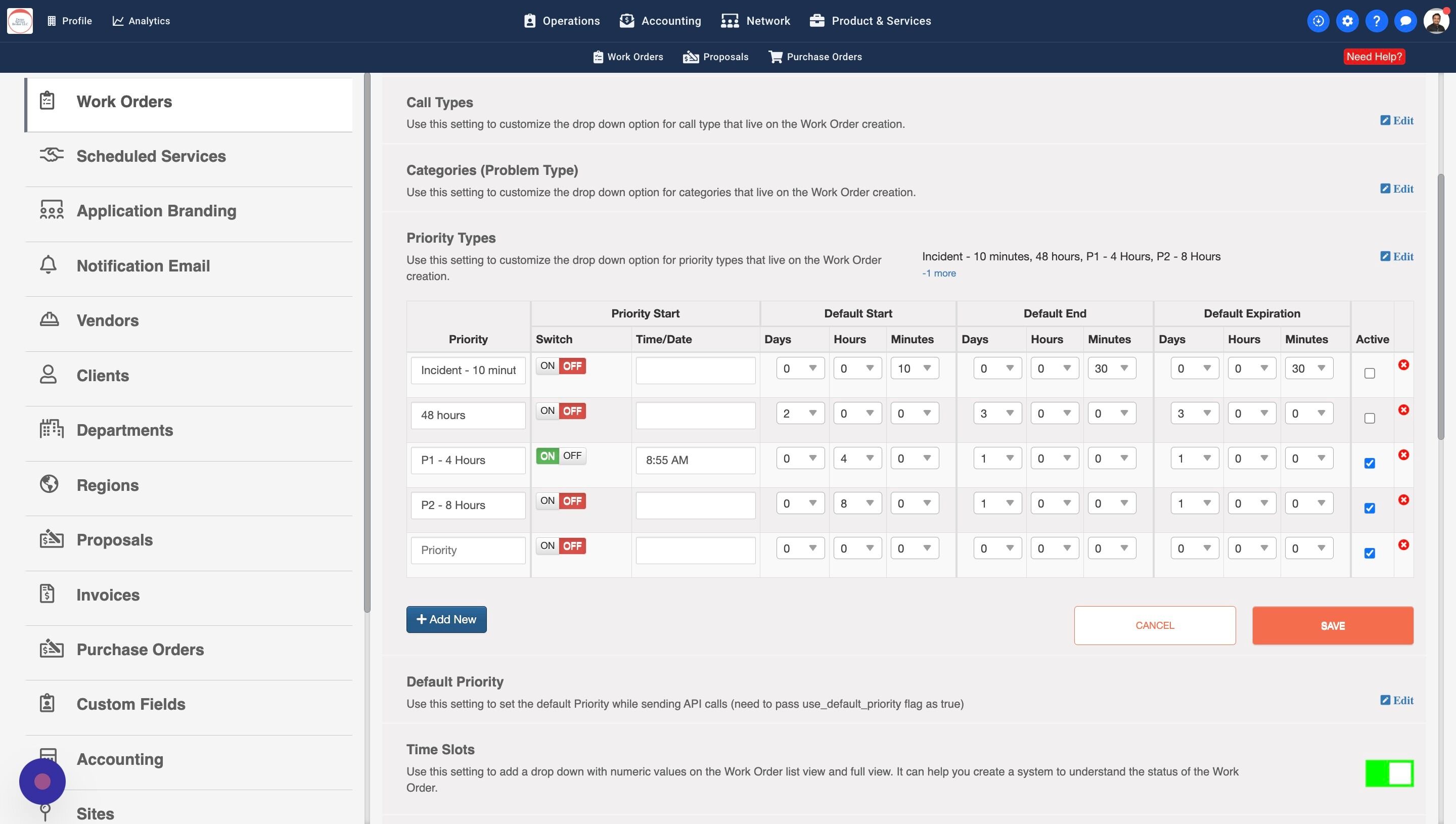
Task: Open Default Start Minutes dropdown for Incident
Action: [915, 369]
